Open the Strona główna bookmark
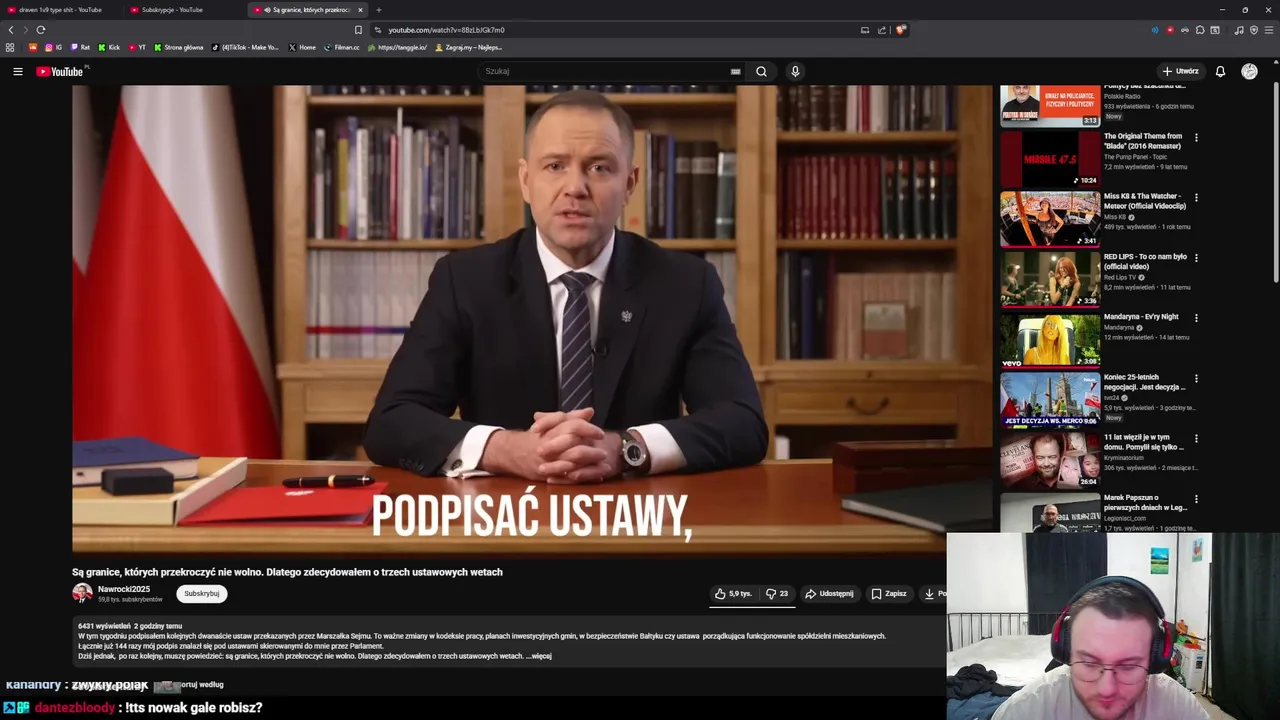The width and height of the screenshot is (1280, 720). (x=179, y=47)
